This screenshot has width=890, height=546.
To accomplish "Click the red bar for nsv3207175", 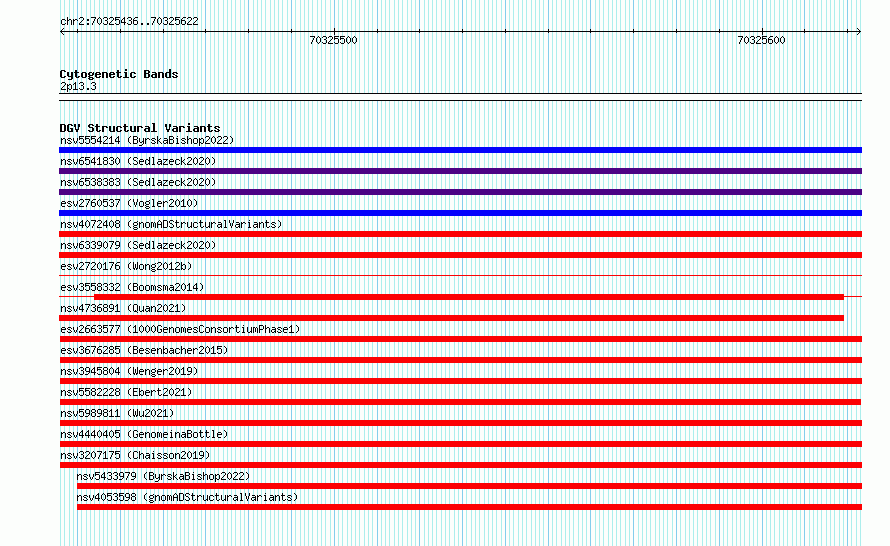I will click(460, 465).
